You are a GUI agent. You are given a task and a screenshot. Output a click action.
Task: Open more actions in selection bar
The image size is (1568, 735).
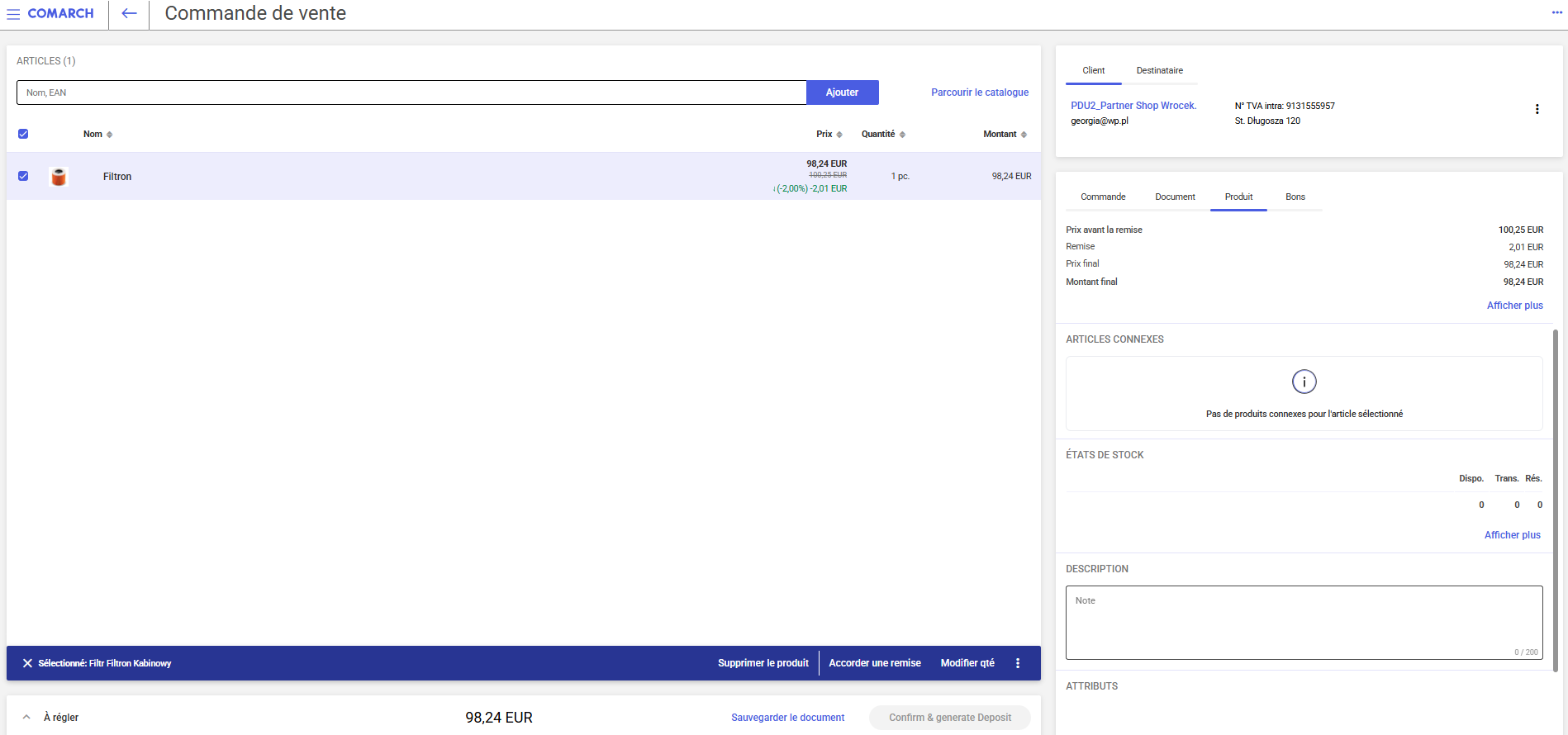click(x=1018, y=663)
